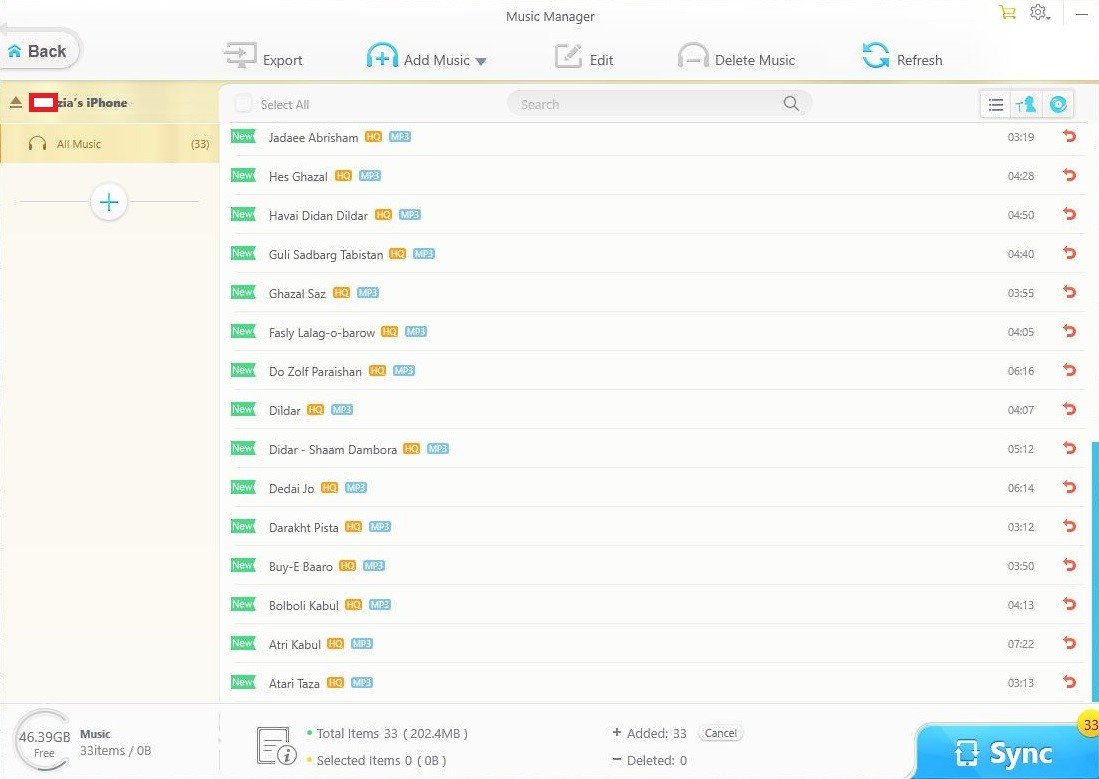Click the 07:22 duration of Atri Kabul

[x=1020, y=644]
